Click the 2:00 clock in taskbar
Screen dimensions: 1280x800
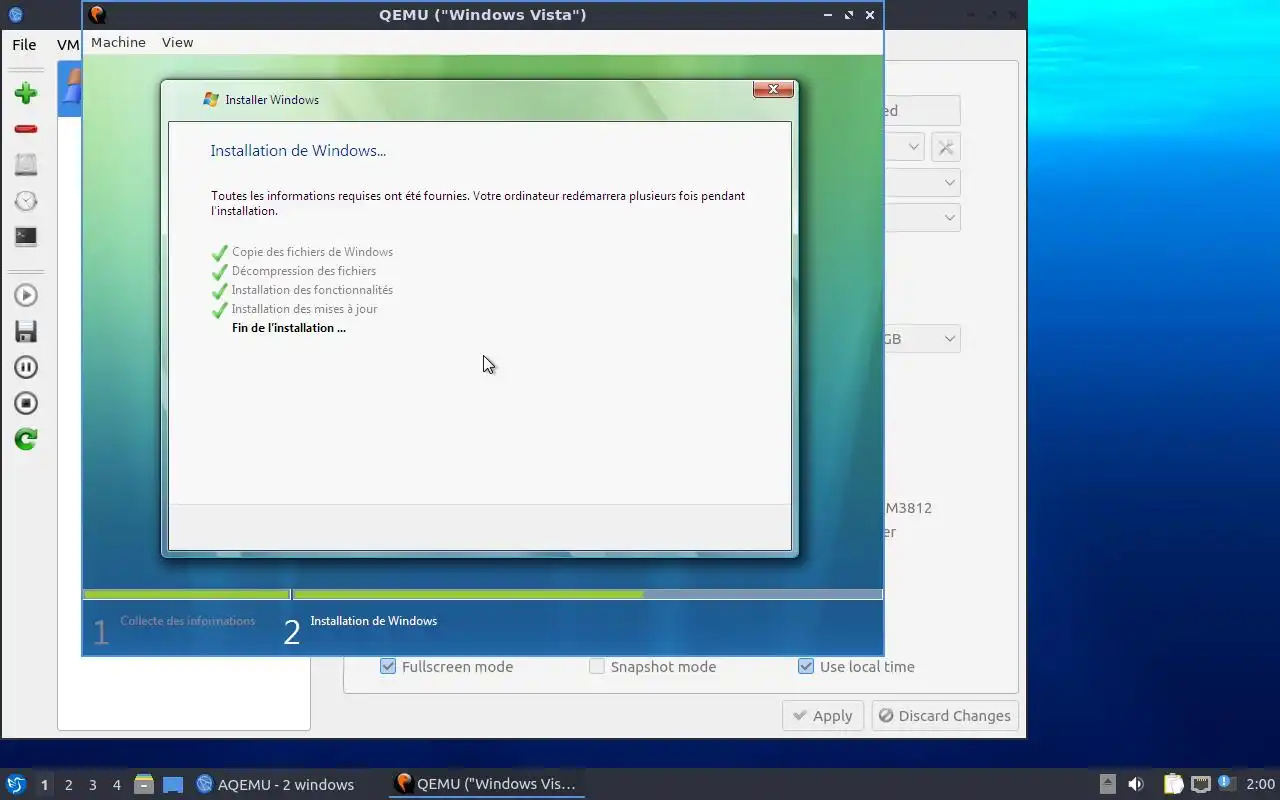pos(1260,784)
